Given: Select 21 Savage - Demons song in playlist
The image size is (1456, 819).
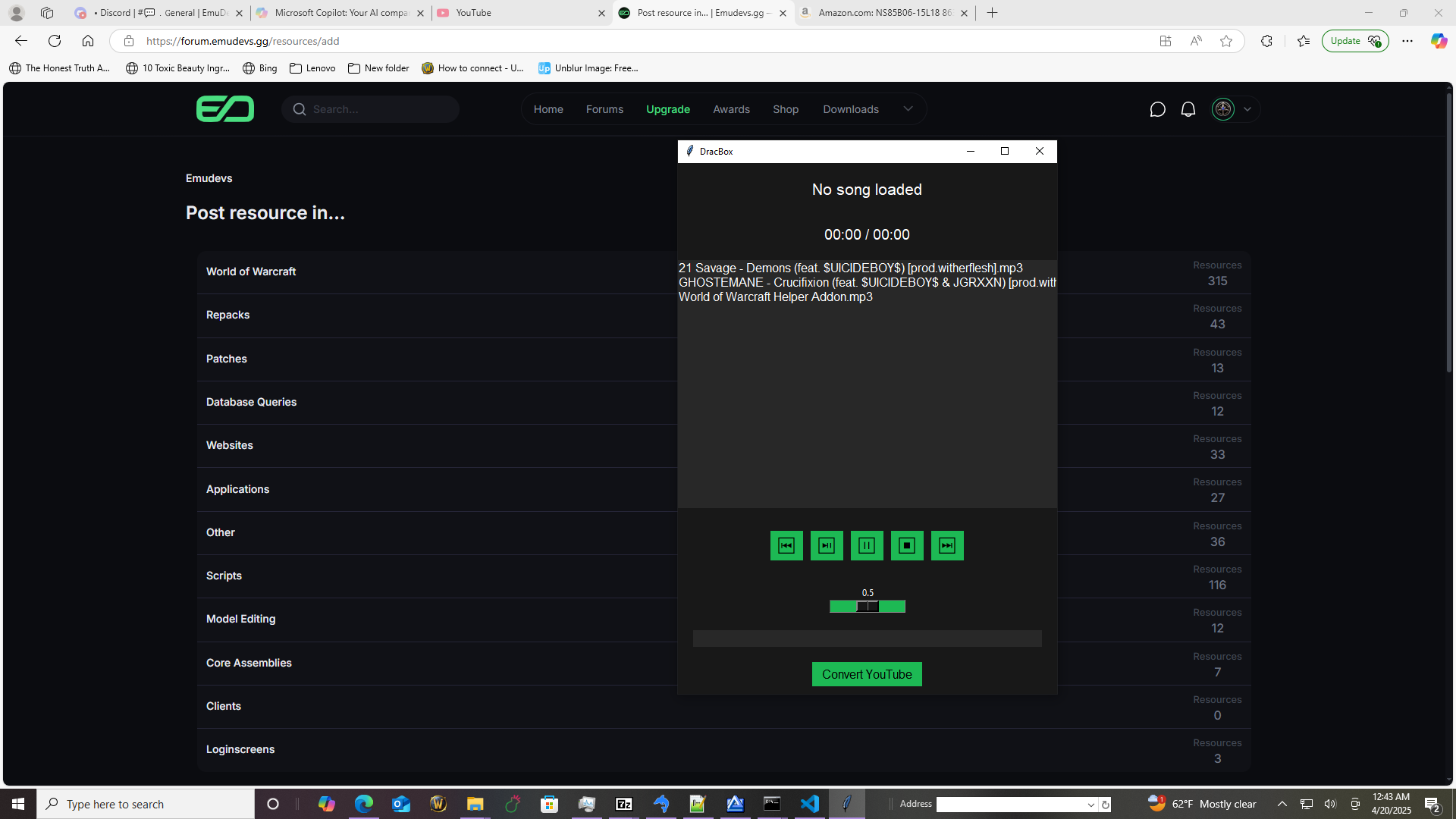Looking at the screenshot, I should (x=850, y=268).
